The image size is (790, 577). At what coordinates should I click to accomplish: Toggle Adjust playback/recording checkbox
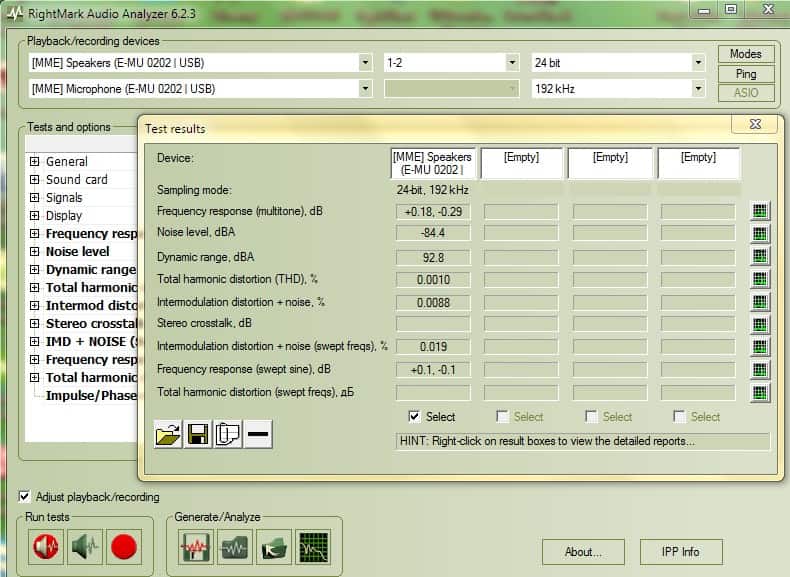(x=24, y=496)
